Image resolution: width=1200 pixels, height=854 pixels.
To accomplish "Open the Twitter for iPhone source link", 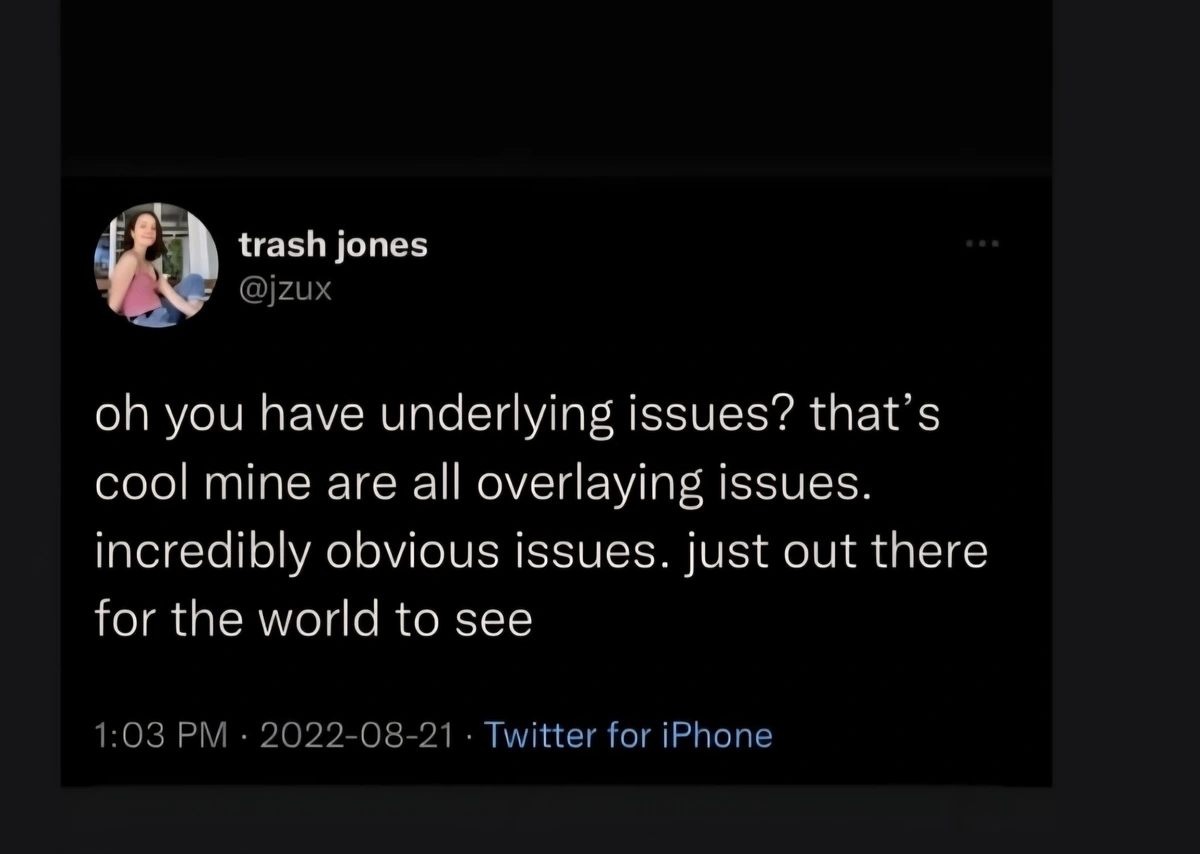I will [x=629, y=736].
